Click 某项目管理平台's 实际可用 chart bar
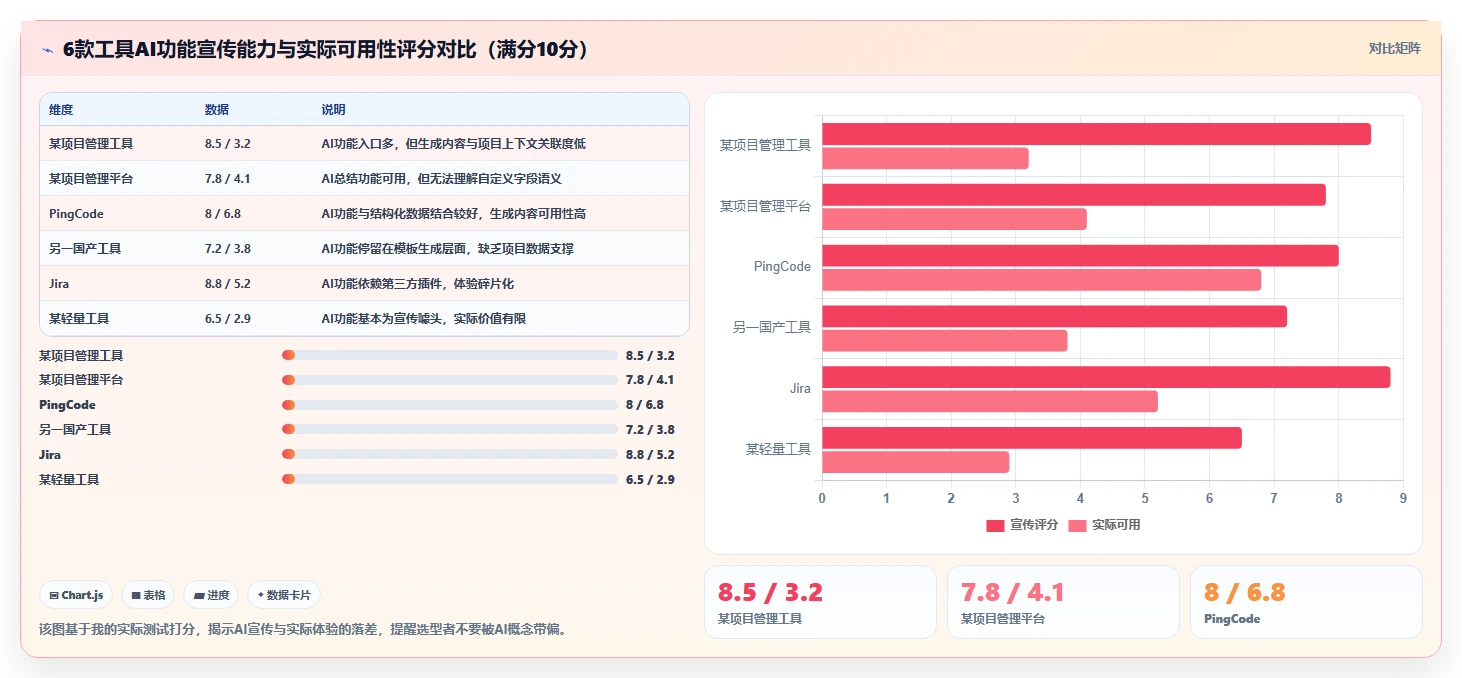1462x678 pixels. point(954,219)
